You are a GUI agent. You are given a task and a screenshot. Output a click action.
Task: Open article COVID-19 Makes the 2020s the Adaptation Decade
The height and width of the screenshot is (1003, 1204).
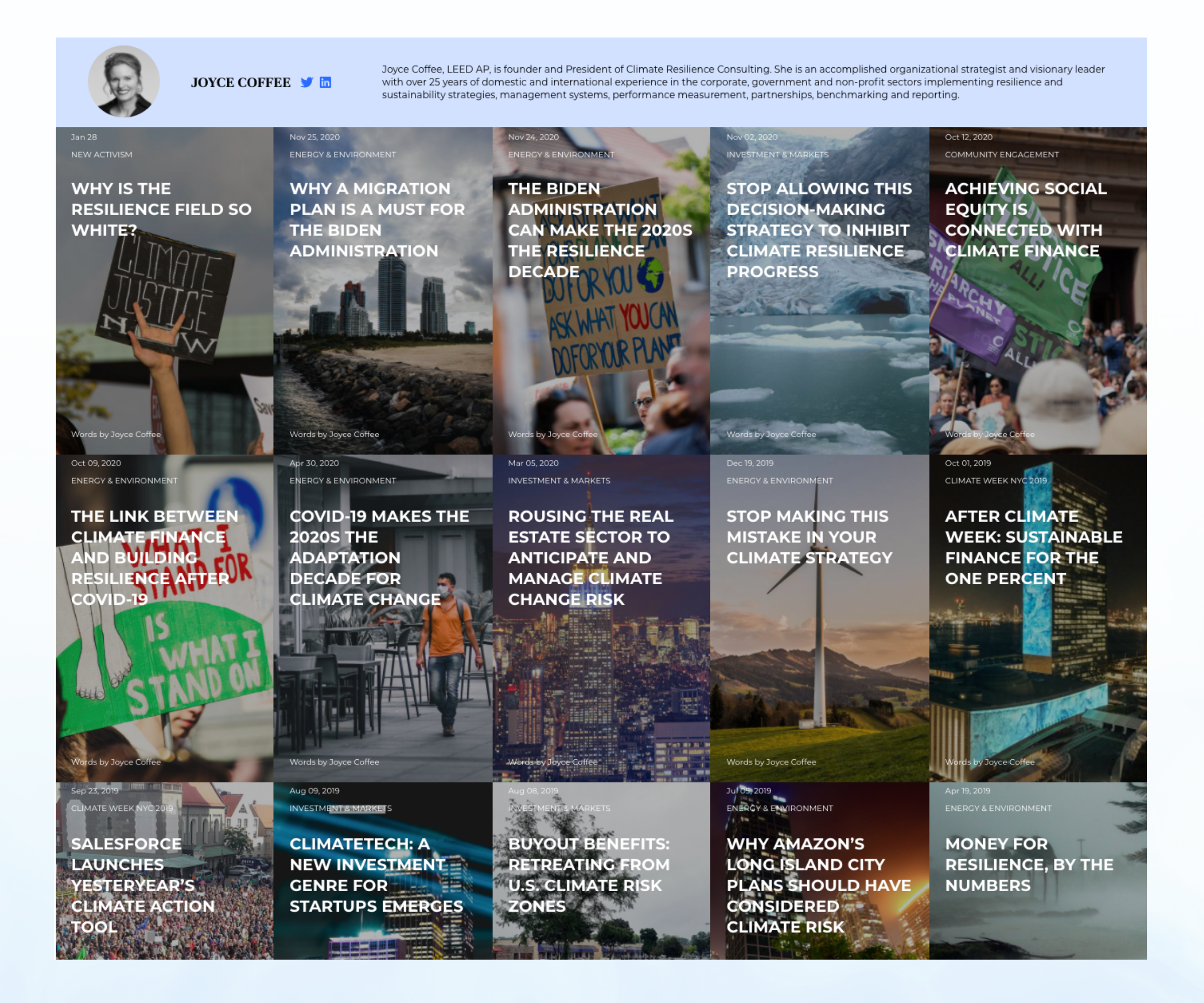[379, 558]
